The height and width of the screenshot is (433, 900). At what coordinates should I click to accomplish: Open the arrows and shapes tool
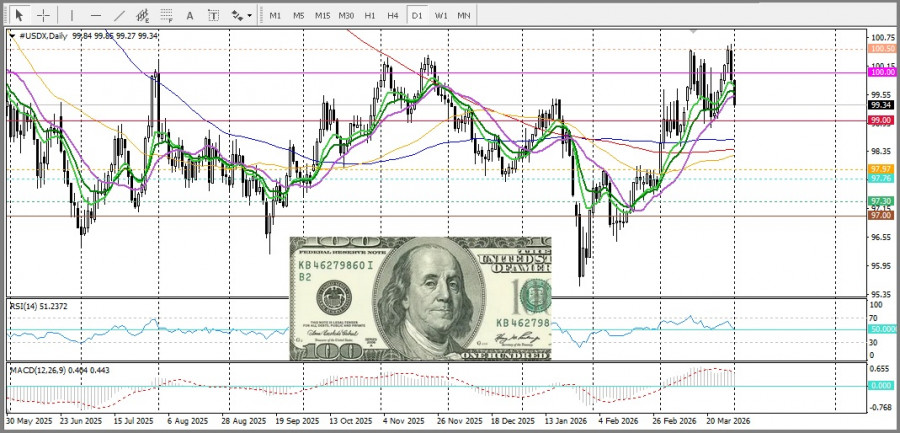[x=237, y=16]
